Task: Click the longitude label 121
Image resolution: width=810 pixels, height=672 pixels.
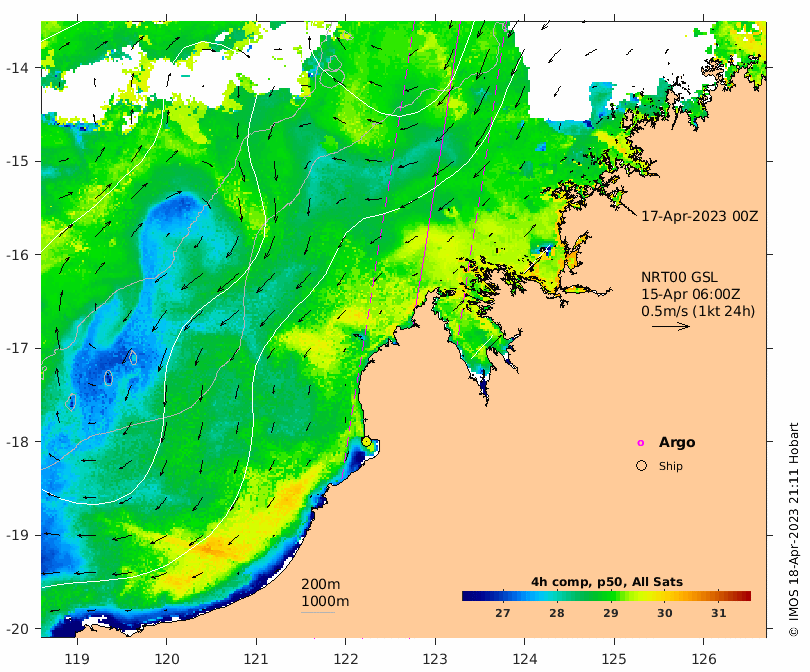Action: pos(256,659)
